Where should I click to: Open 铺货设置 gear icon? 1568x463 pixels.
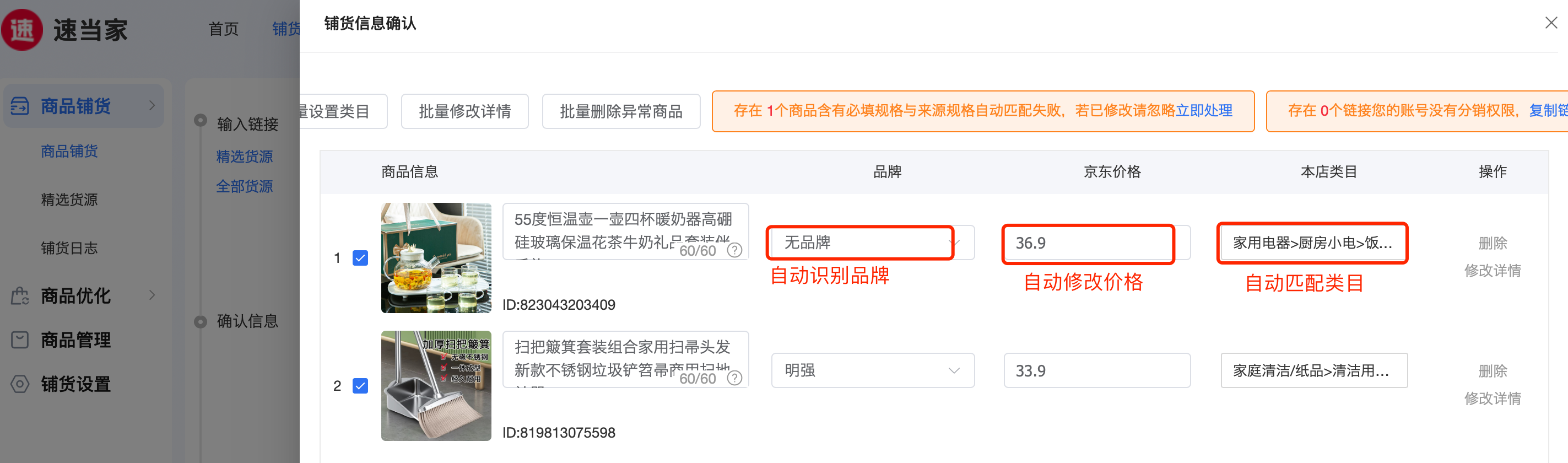[x=19, y=384]
